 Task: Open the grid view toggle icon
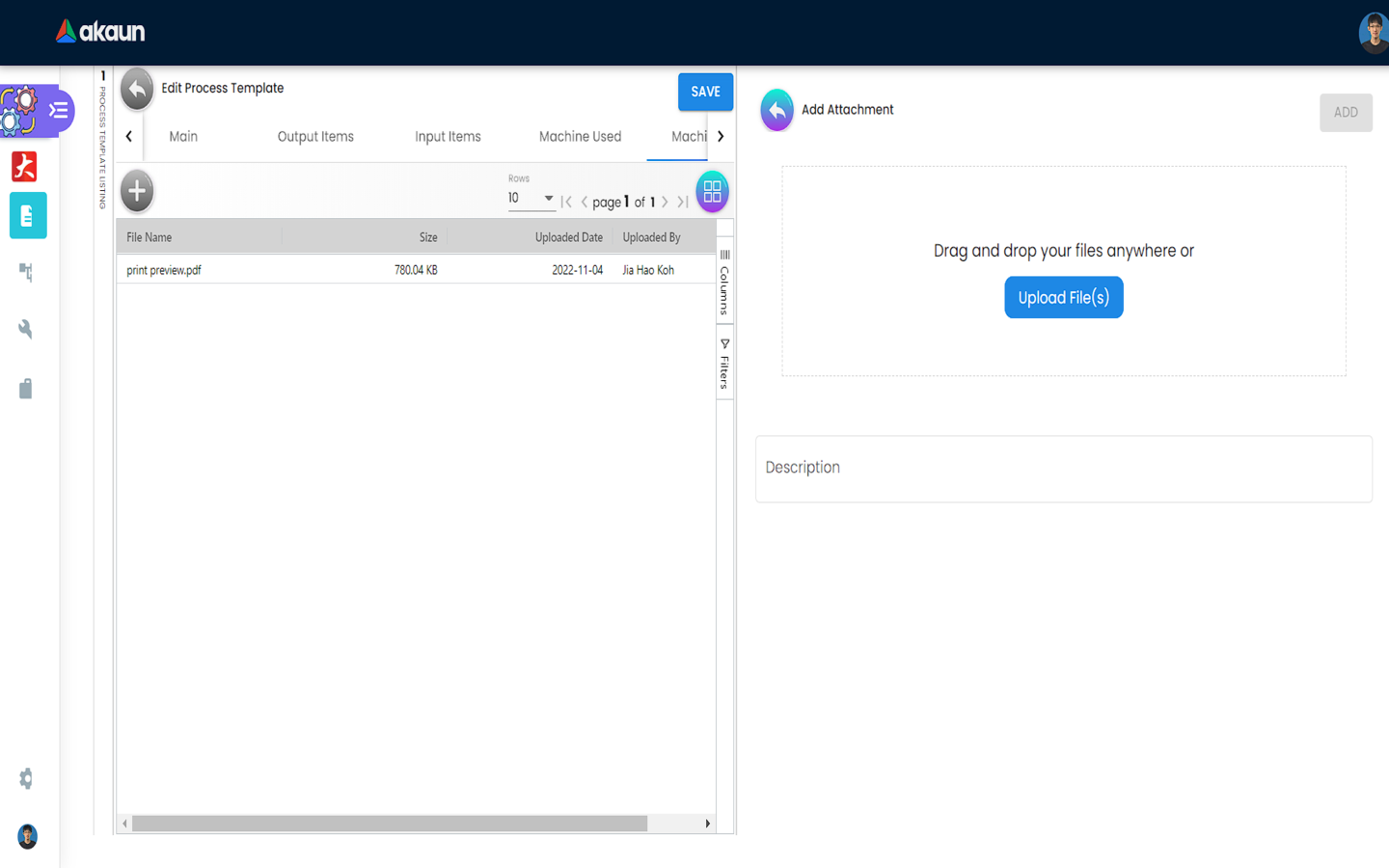tap(712, 192)
